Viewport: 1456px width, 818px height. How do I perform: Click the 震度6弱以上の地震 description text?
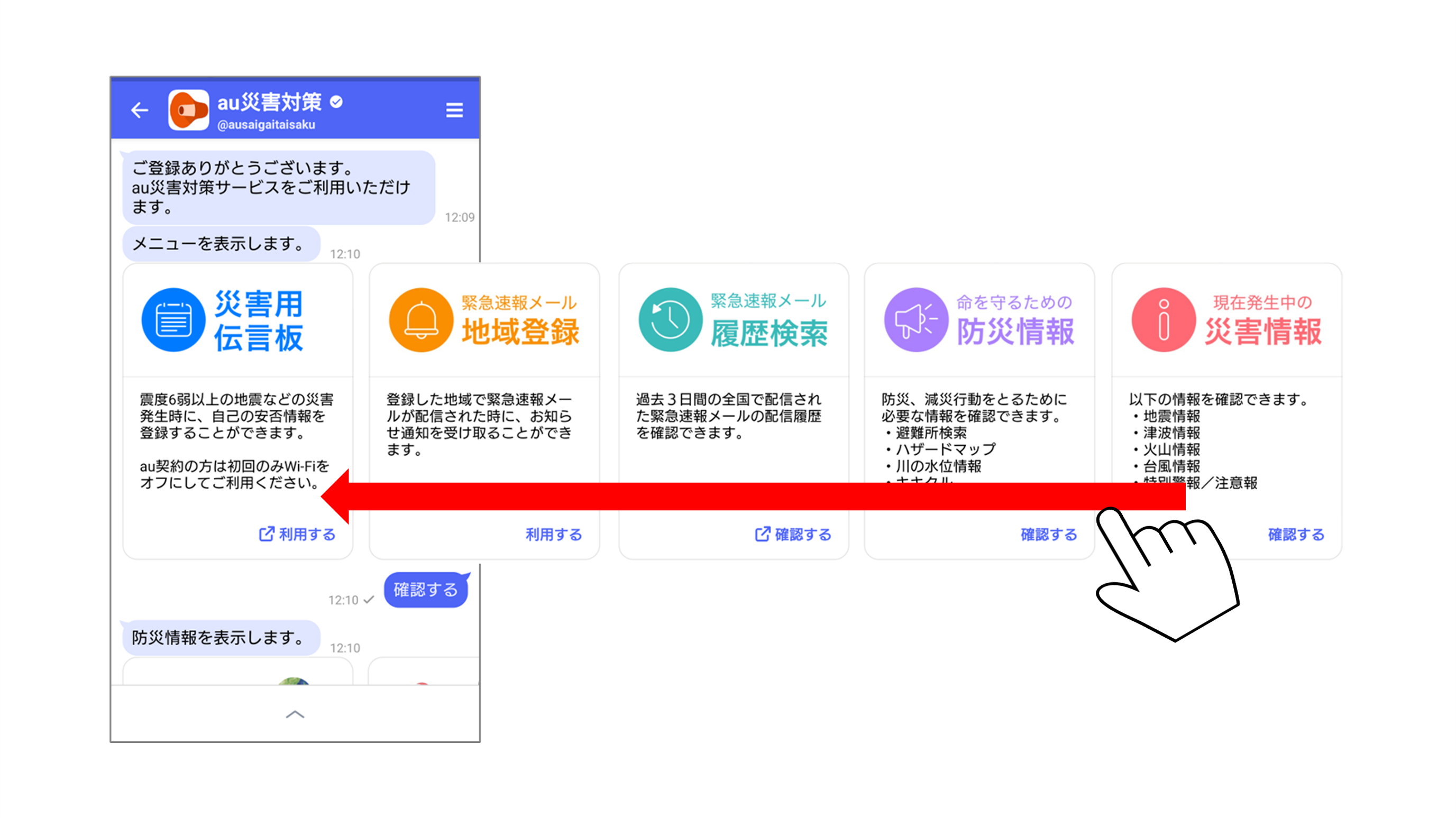click(237, 416)
